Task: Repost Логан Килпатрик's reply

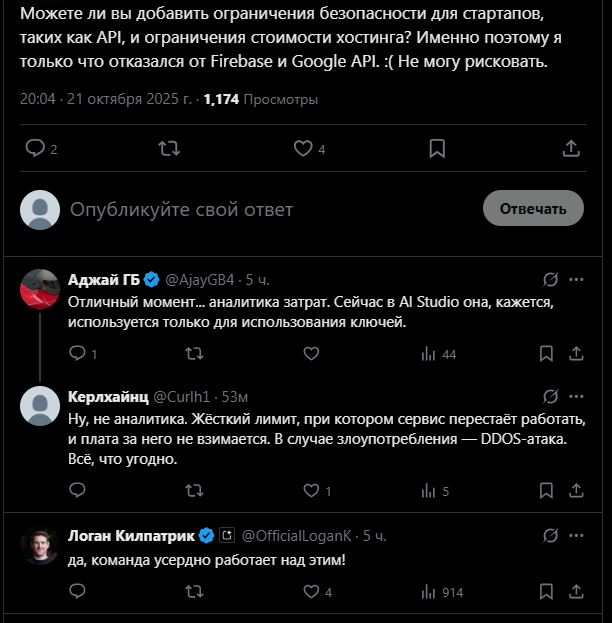Action: 195,592
